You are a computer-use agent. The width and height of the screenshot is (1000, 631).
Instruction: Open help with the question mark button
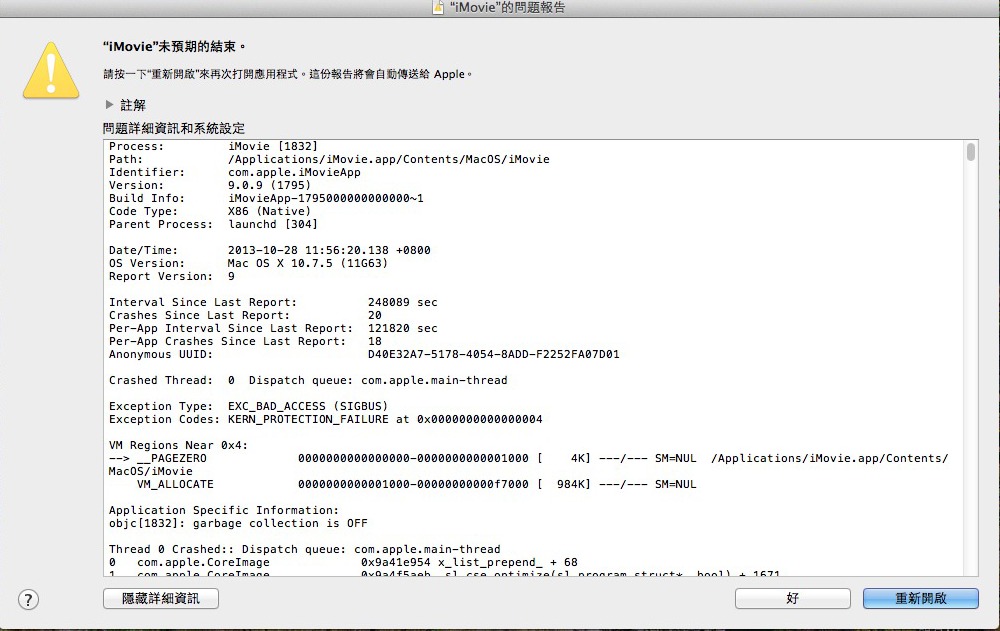(x=28, y=599)
